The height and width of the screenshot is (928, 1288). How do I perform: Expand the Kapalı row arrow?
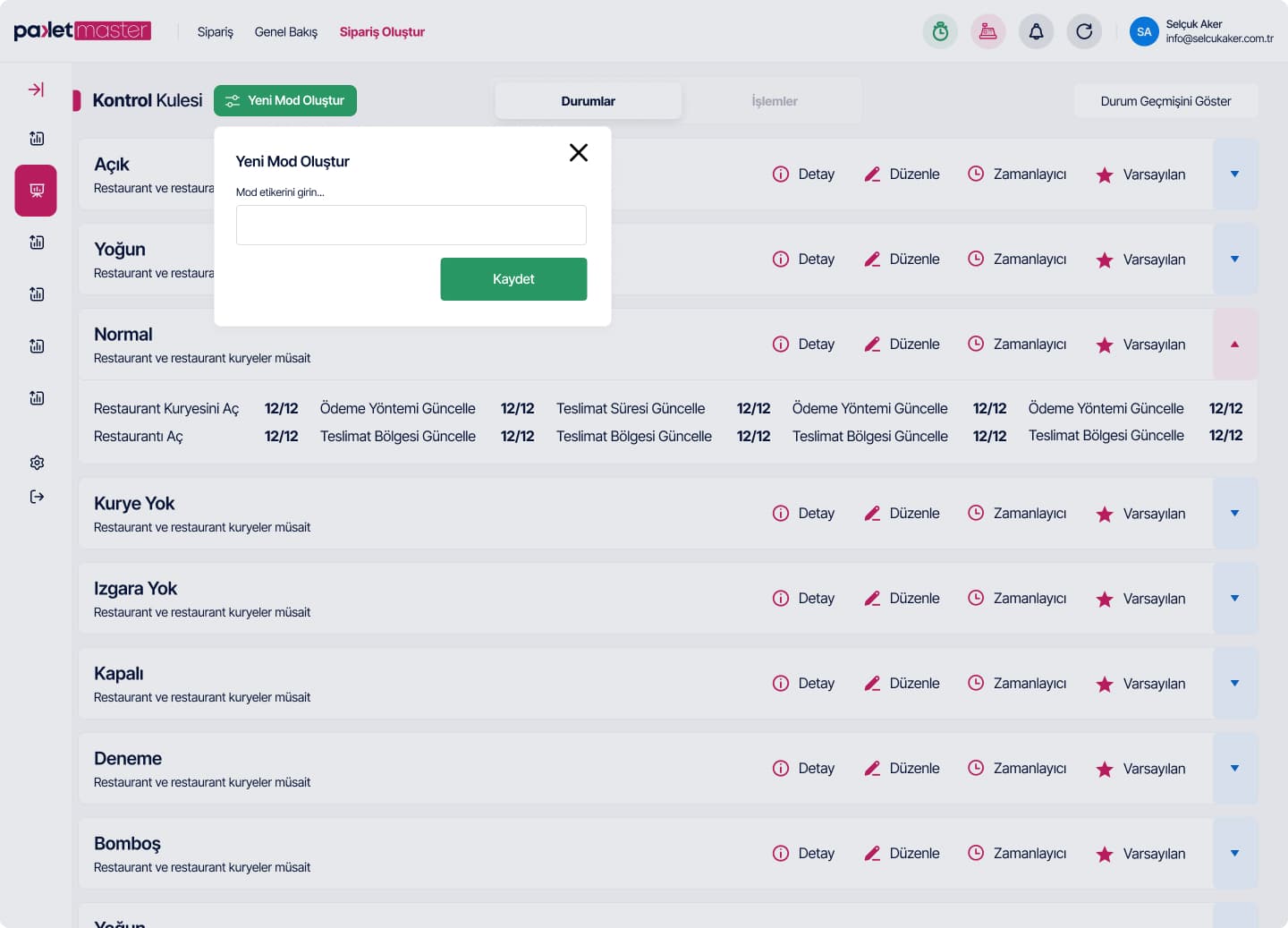1235,683
